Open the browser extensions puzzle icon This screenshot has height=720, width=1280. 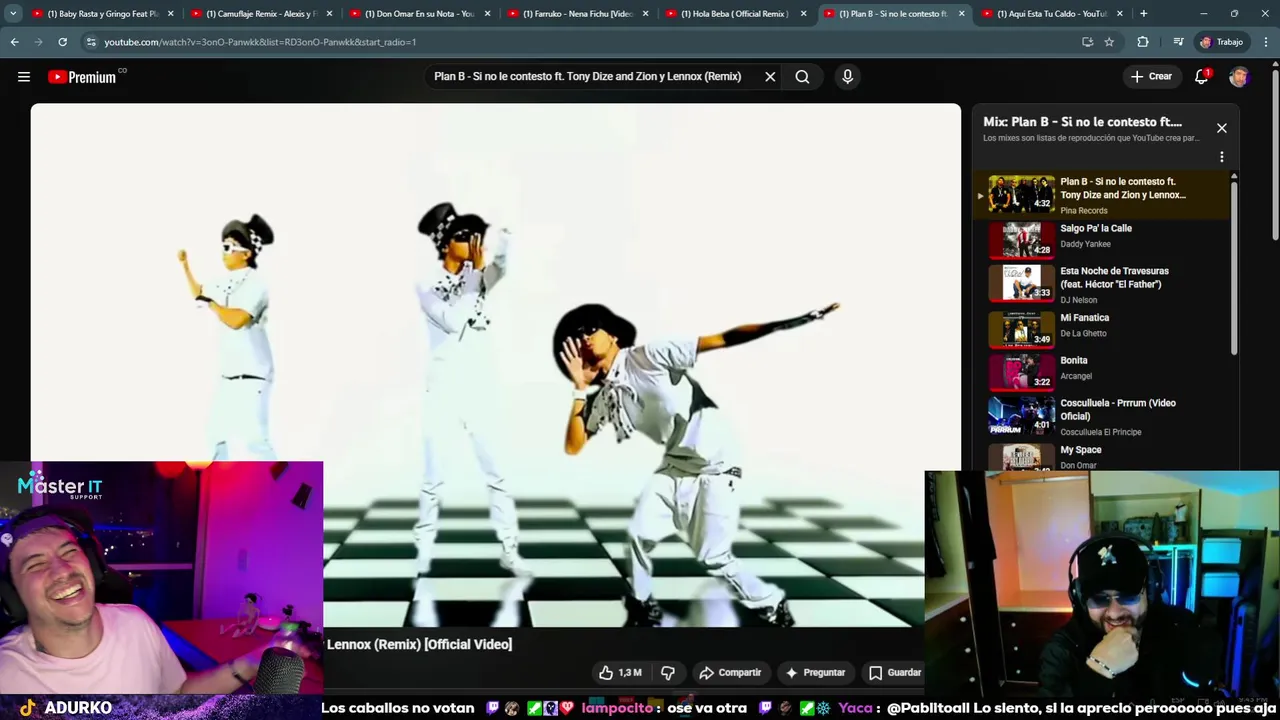tap(1143, 42)
